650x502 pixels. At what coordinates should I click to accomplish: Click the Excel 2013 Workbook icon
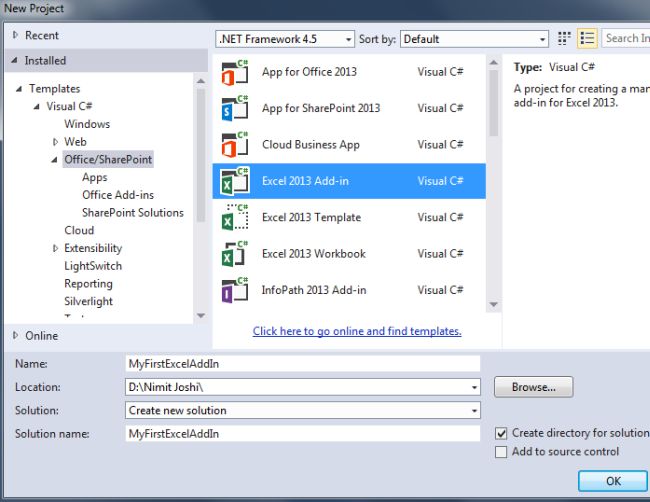click(235, 254)
